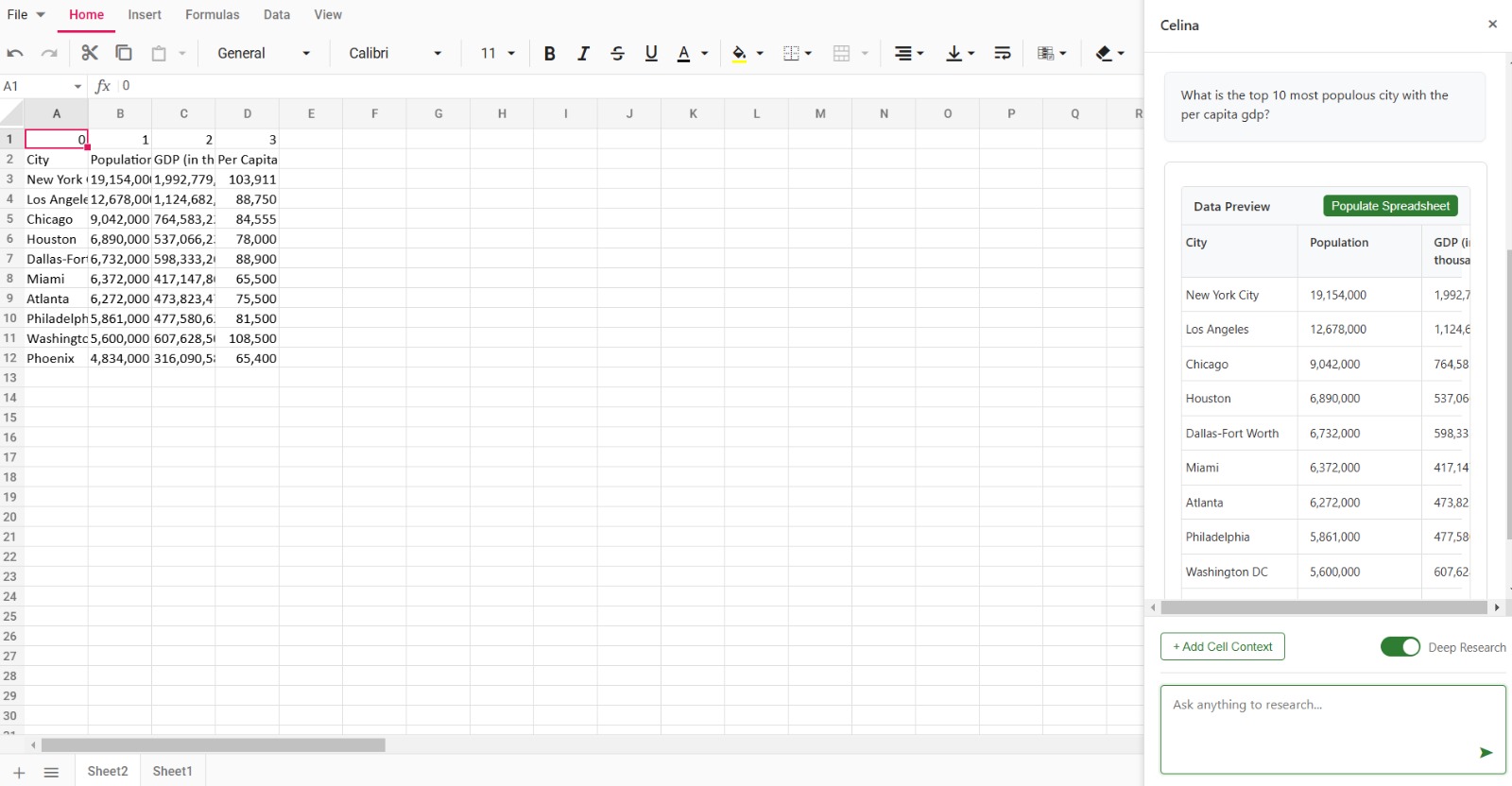The image size is (1512, 786).
Task: Switch to the Formulas tab
Action: (213, 14)
